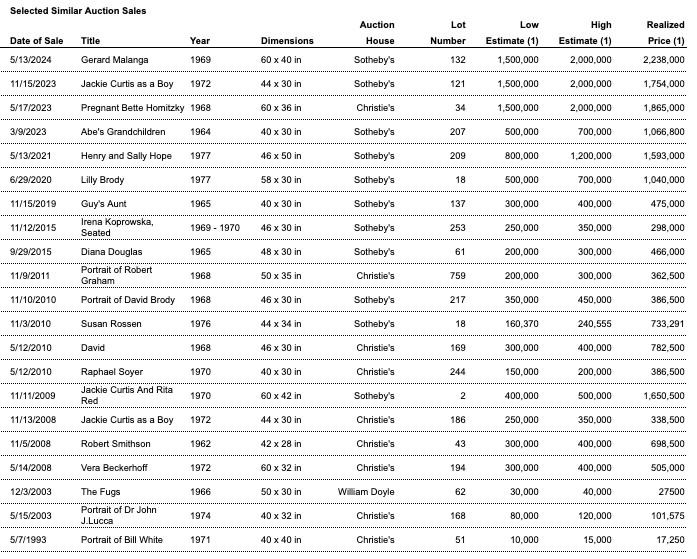The width and height of the screenshot is (697, 559).
Task: Select the realized price 1,650,500
Action: tap(664, 396)
